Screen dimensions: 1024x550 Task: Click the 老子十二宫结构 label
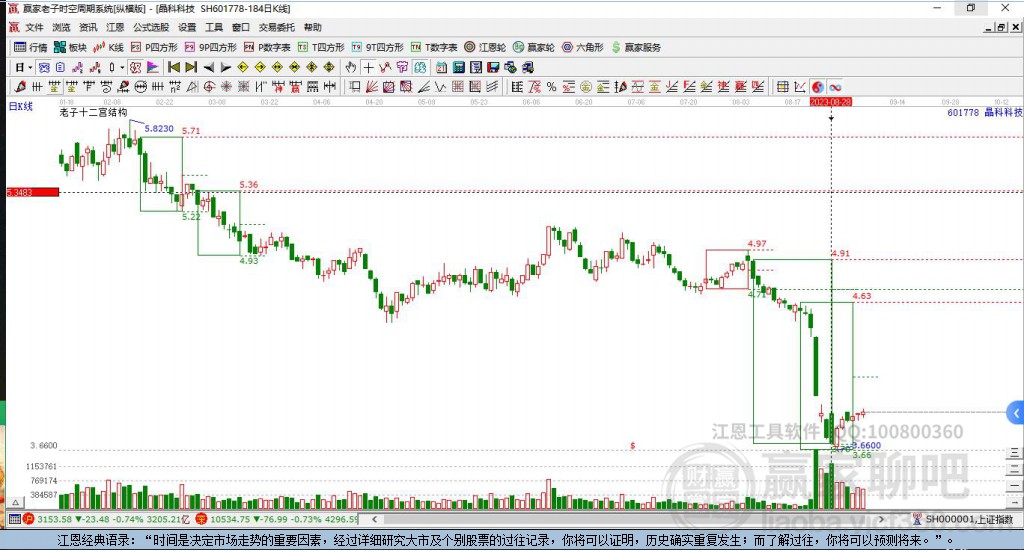pyautogui.click(x=93, y=112)
